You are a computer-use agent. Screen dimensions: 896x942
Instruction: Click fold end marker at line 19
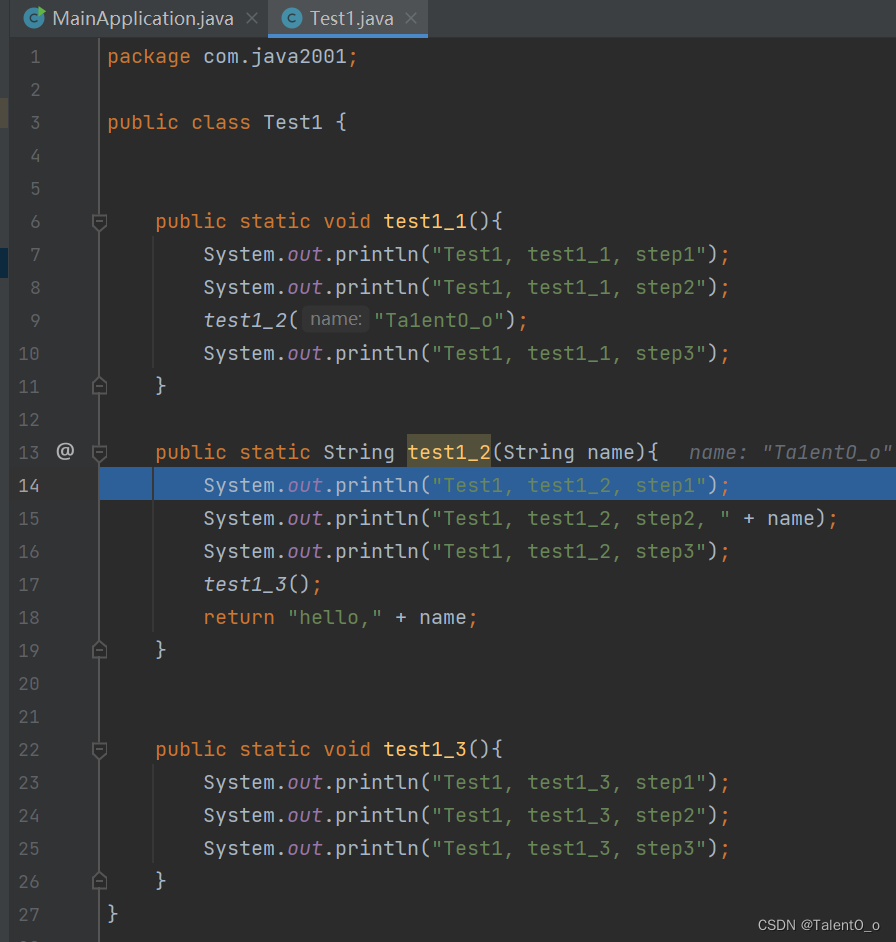[x=100, y=650]
